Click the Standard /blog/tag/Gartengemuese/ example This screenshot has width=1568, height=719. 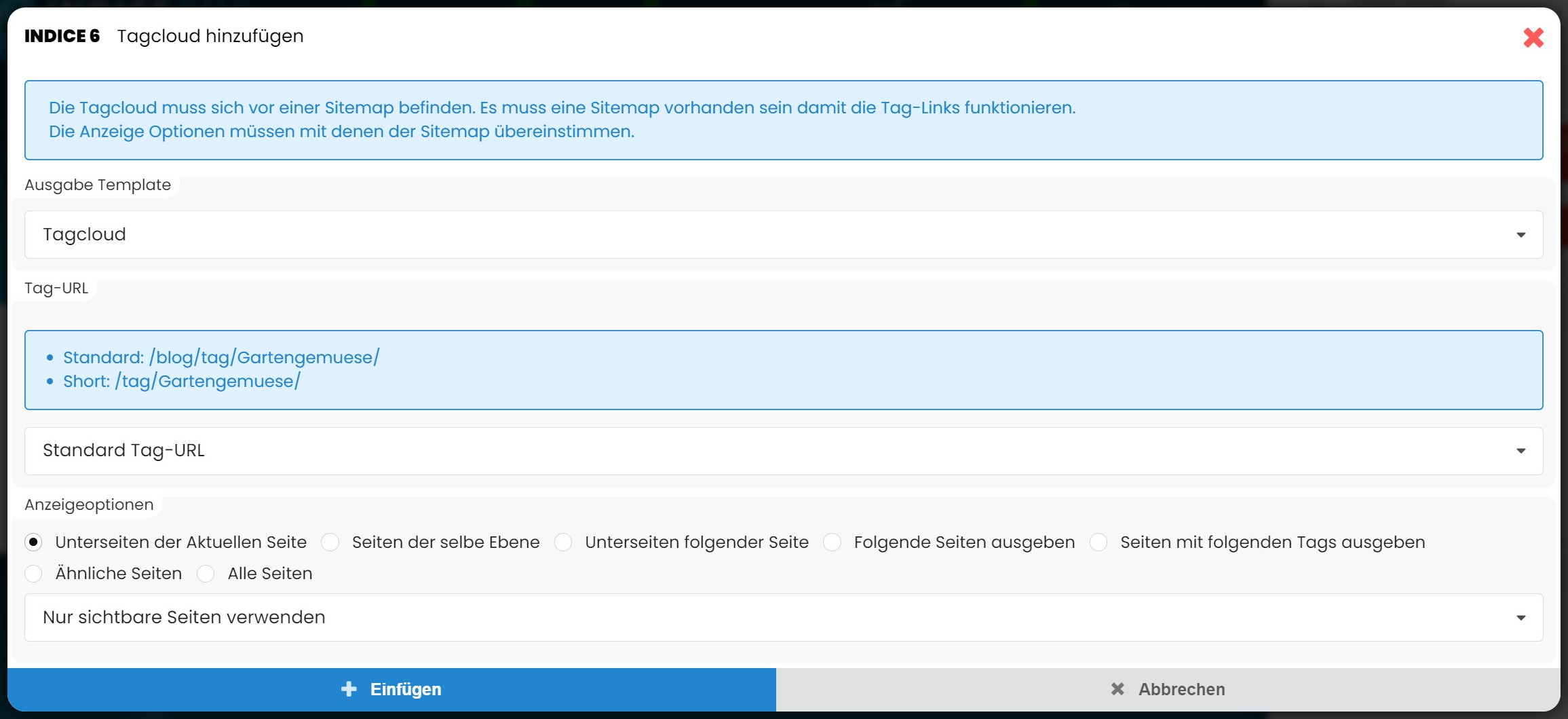coord(221,357)
